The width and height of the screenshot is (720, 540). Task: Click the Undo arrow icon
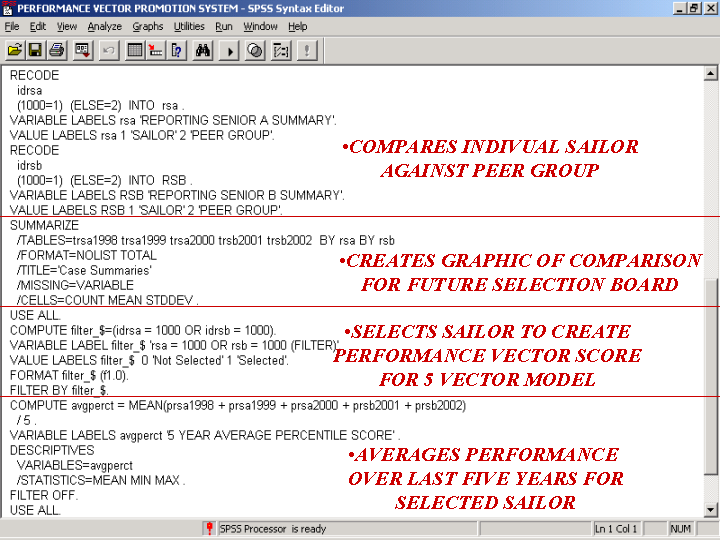tap(108, 50)
